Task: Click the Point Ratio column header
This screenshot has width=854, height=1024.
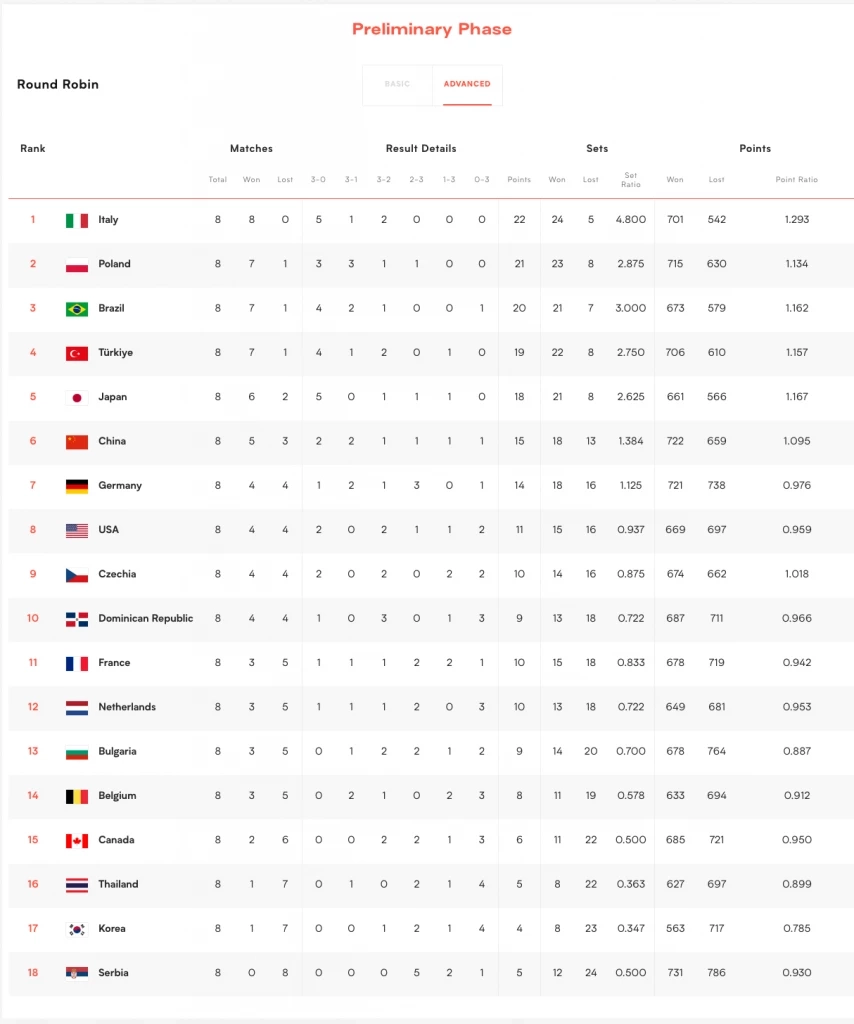Action: click(x=796, y=180)
